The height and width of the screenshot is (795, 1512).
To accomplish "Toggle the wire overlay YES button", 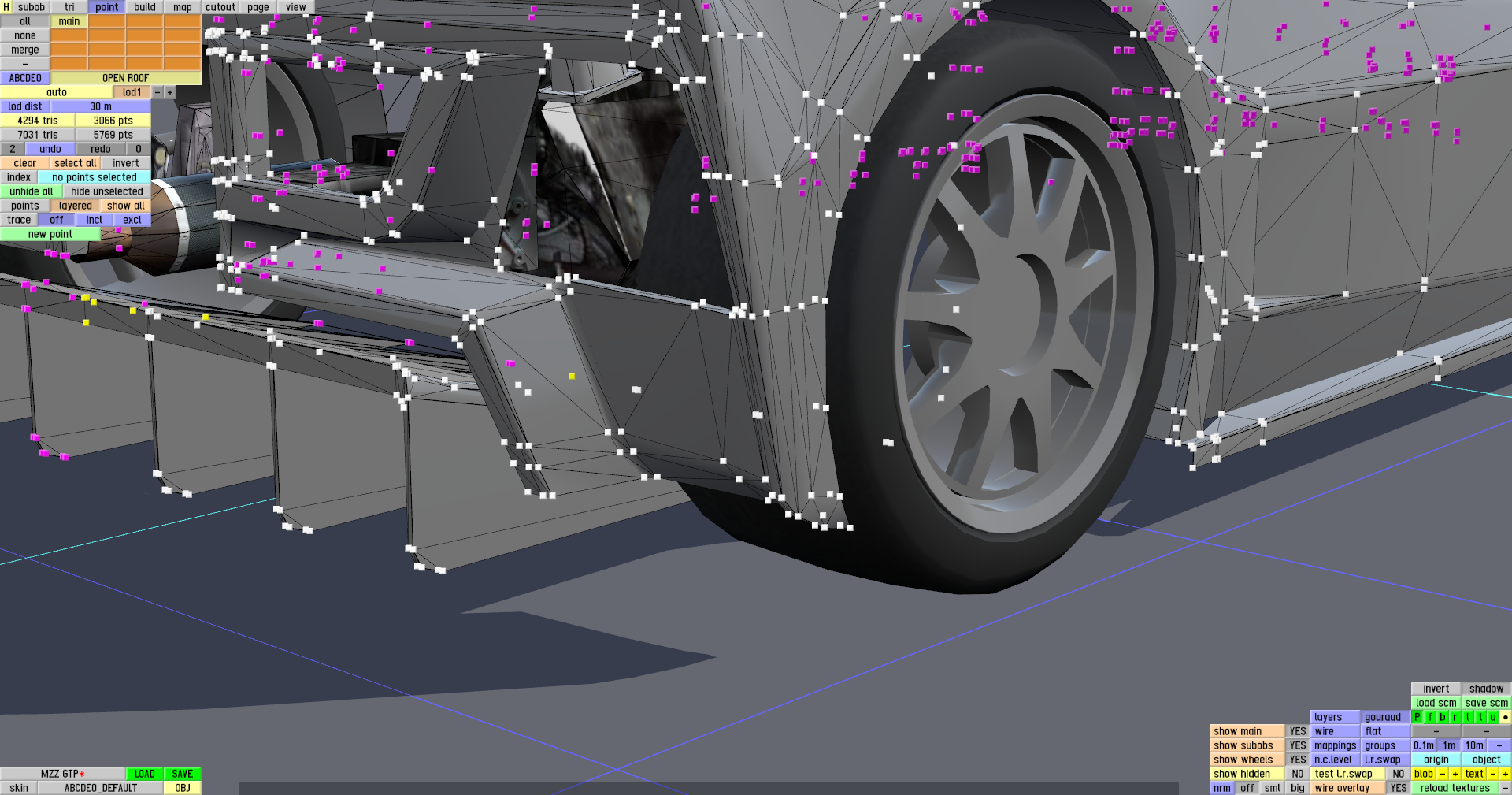I will 1399,788.
